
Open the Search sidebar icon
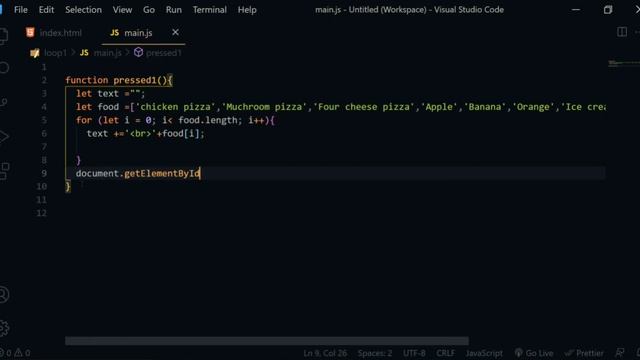click(4, 67)
